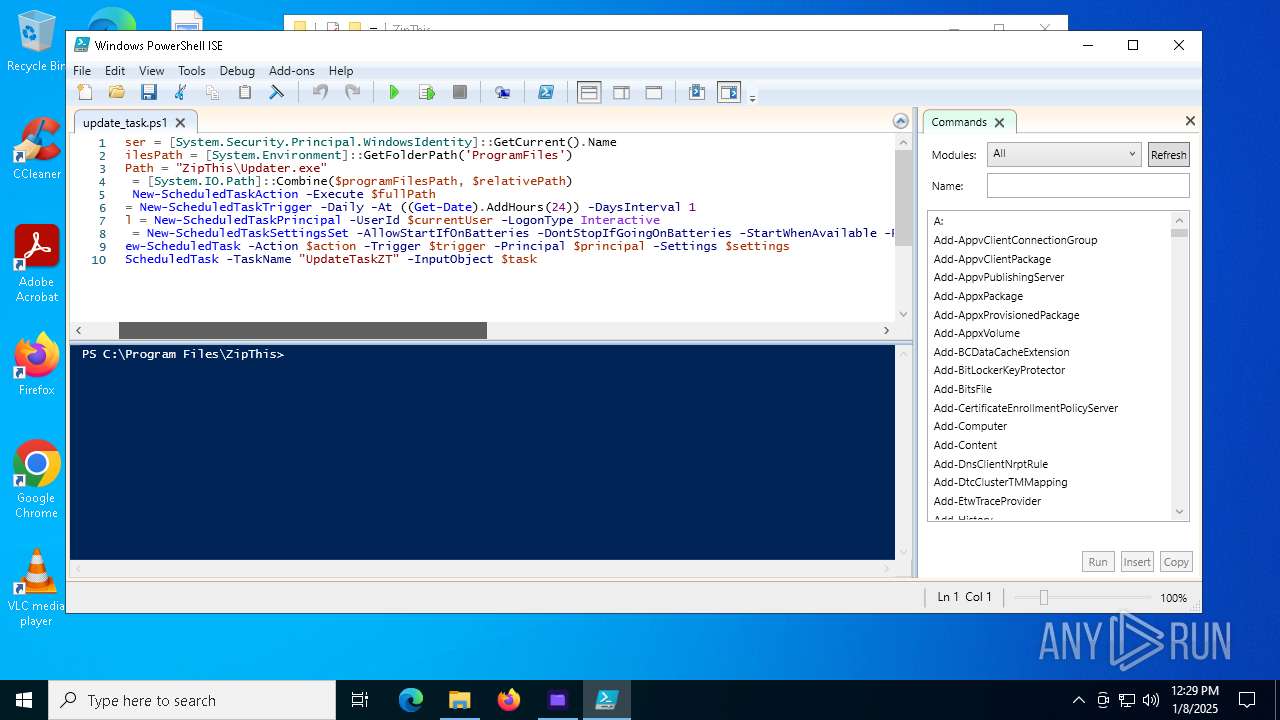Save the script with floppy disk icon
This screenshot has height=720, width=1280.
(149, 92)
